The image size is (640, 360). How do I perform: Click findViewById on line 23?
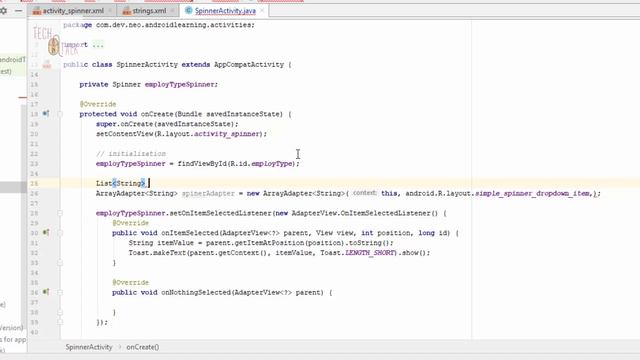pos(202,164)
